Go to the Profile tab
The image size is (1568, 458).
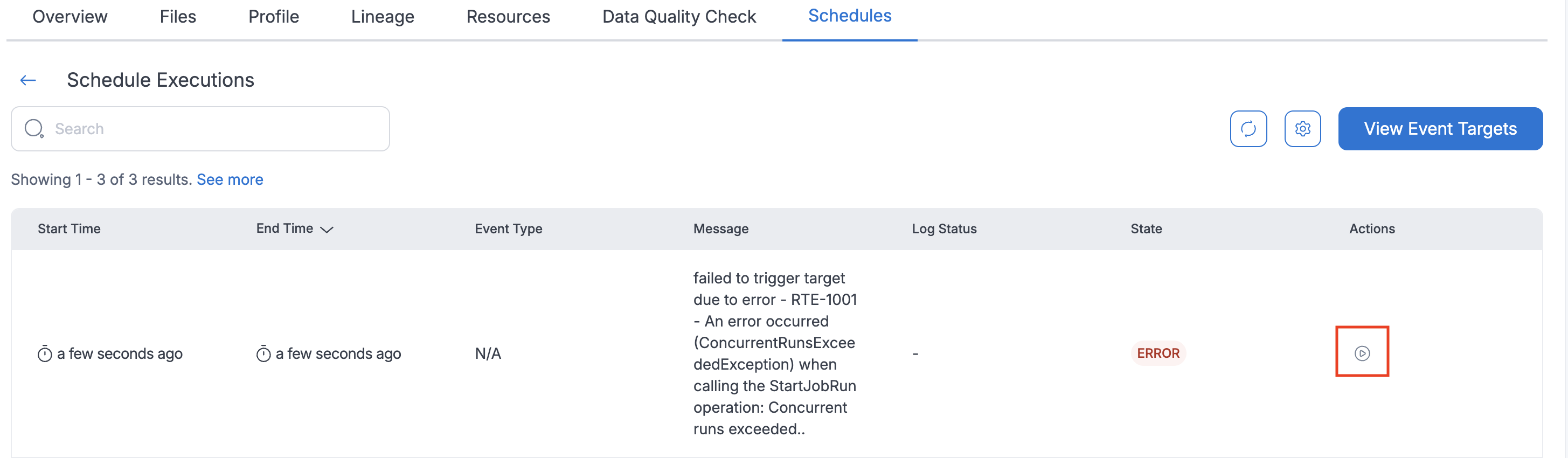tap(273, 17)
